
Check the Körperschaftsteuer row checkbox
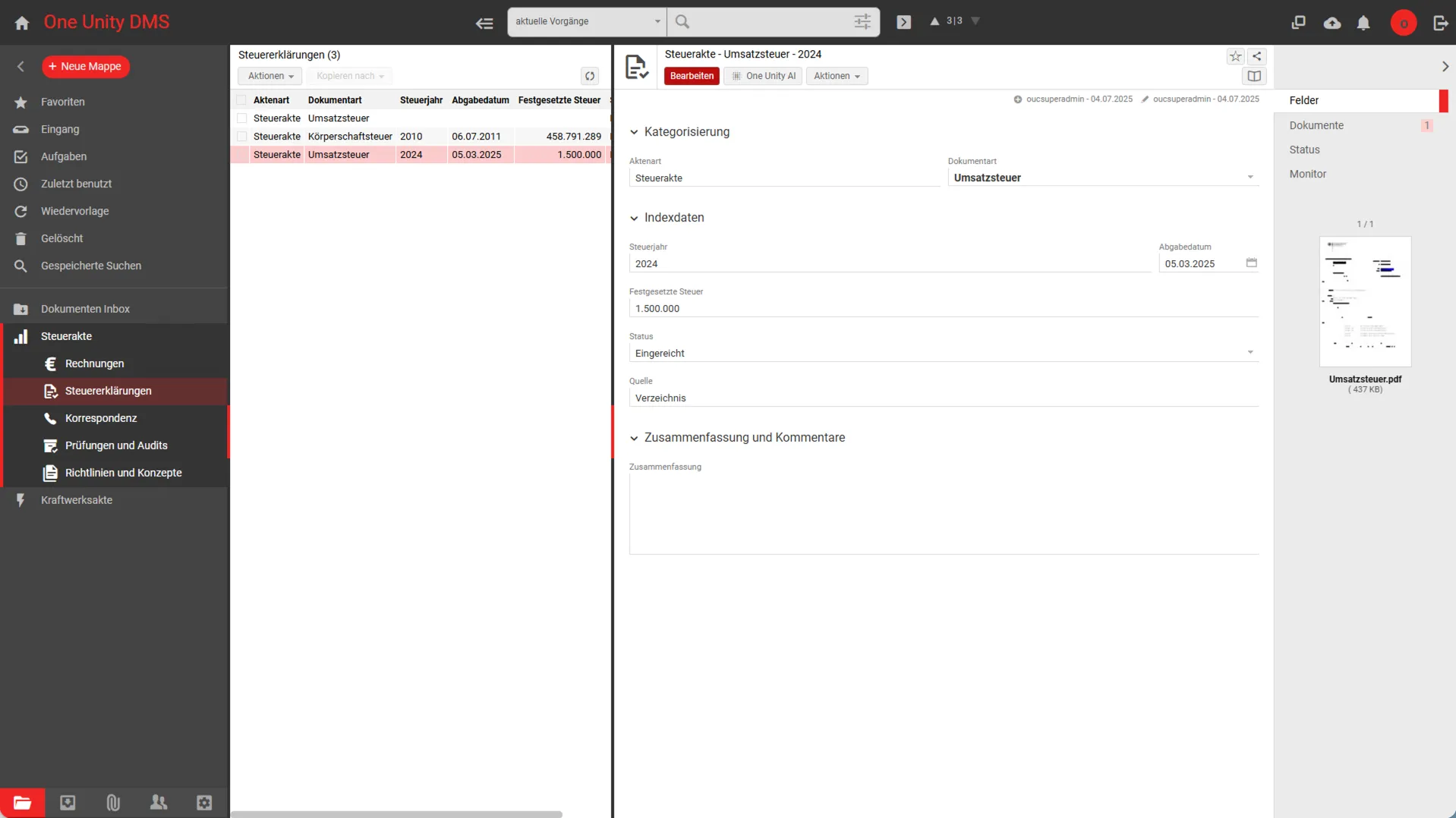pos(241,137)
